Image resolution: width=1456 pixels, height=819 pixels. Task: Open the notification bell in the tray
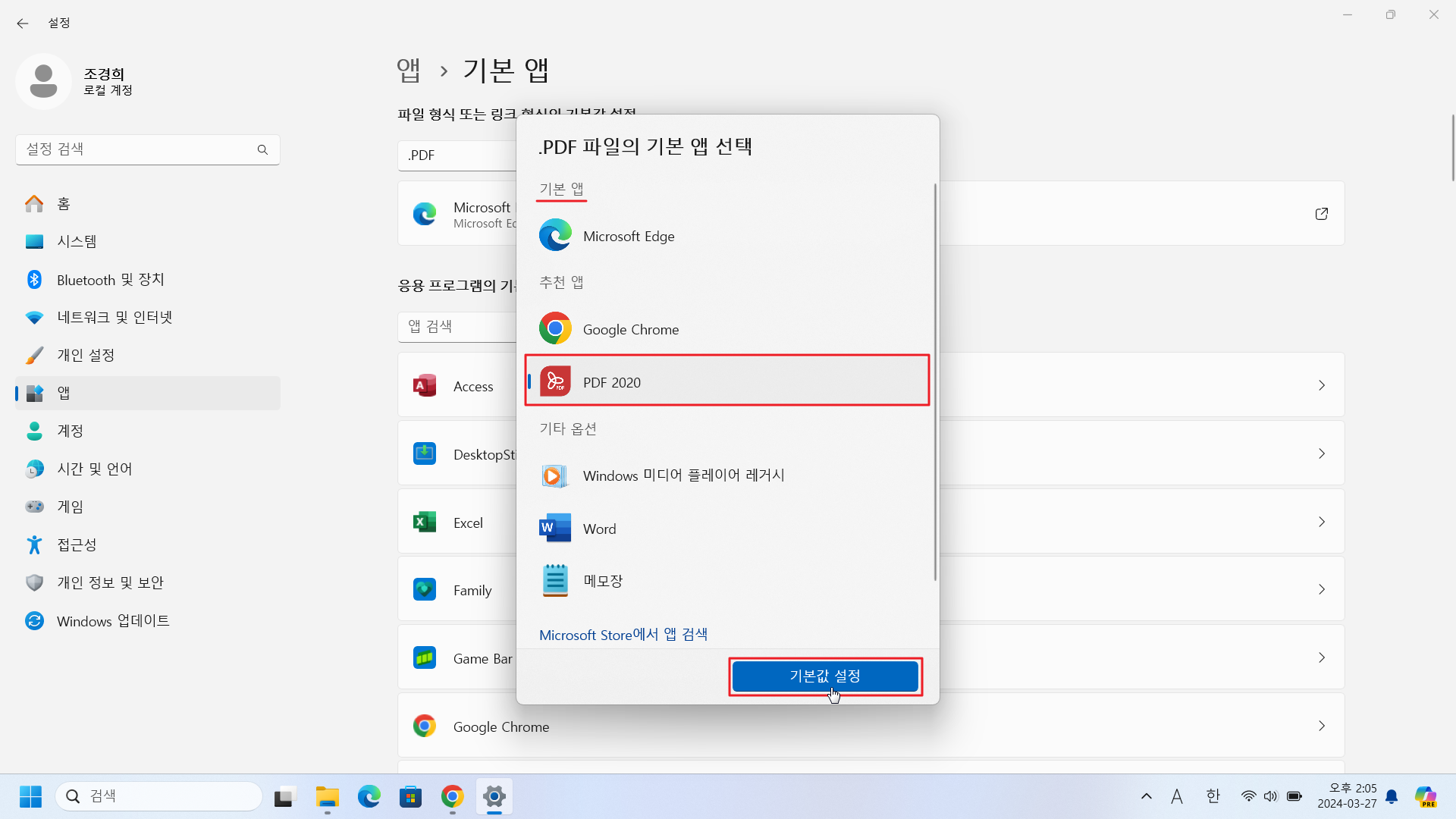coord(1392,796)
